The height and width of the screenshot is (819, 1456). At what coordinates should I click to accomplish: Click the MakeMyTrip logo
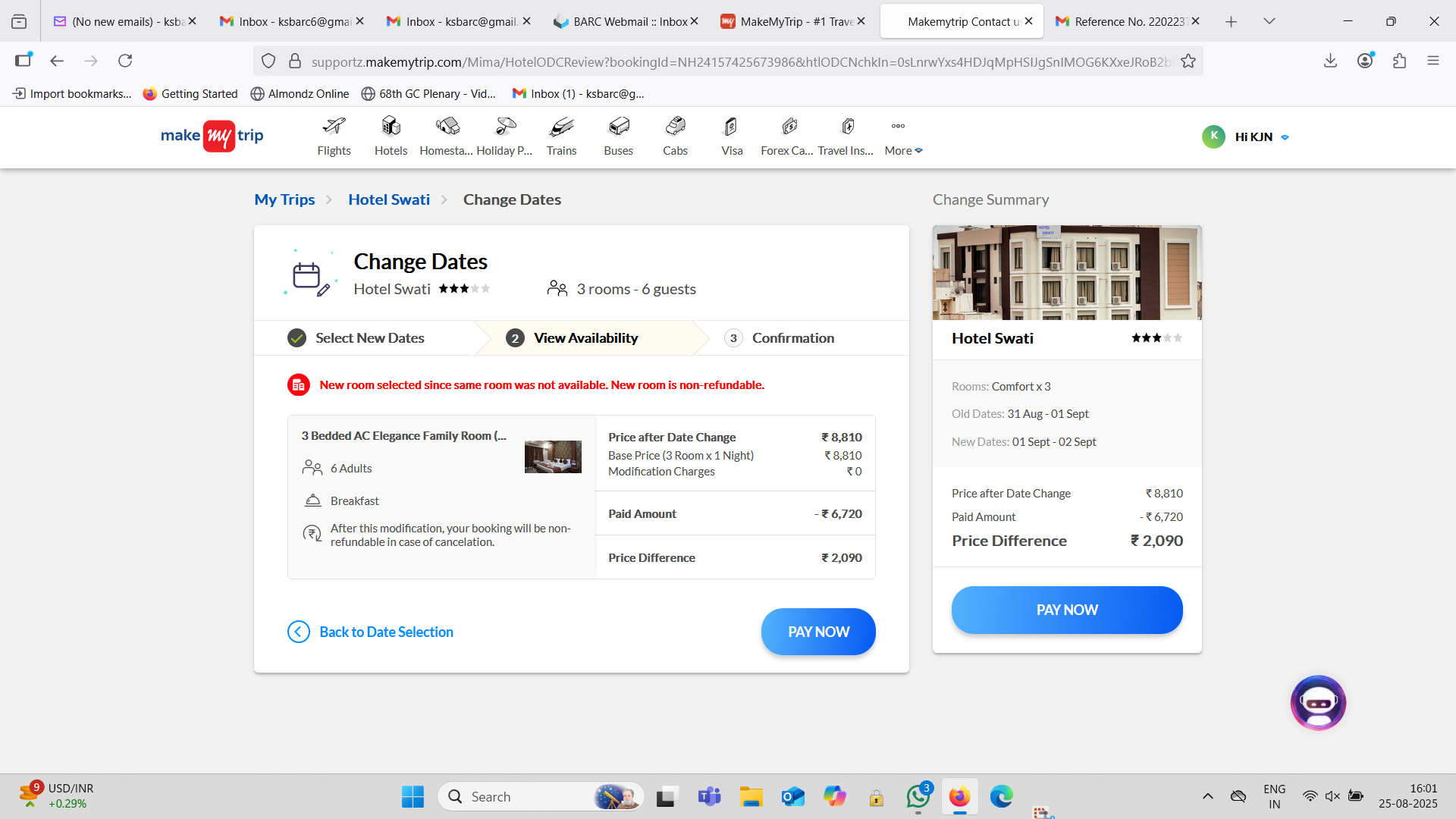tap(212, 136)
